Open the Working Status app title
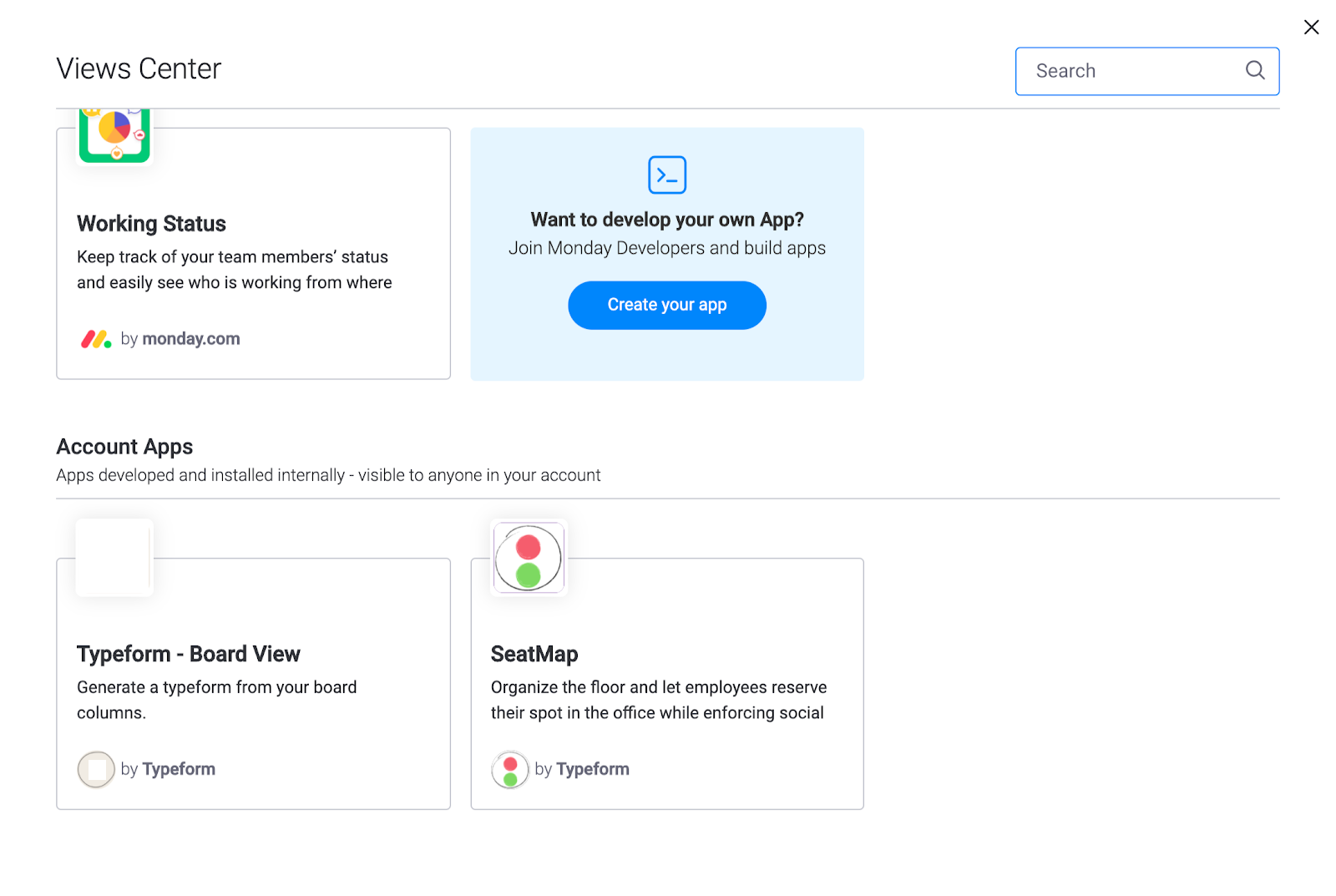 [151, 224]
